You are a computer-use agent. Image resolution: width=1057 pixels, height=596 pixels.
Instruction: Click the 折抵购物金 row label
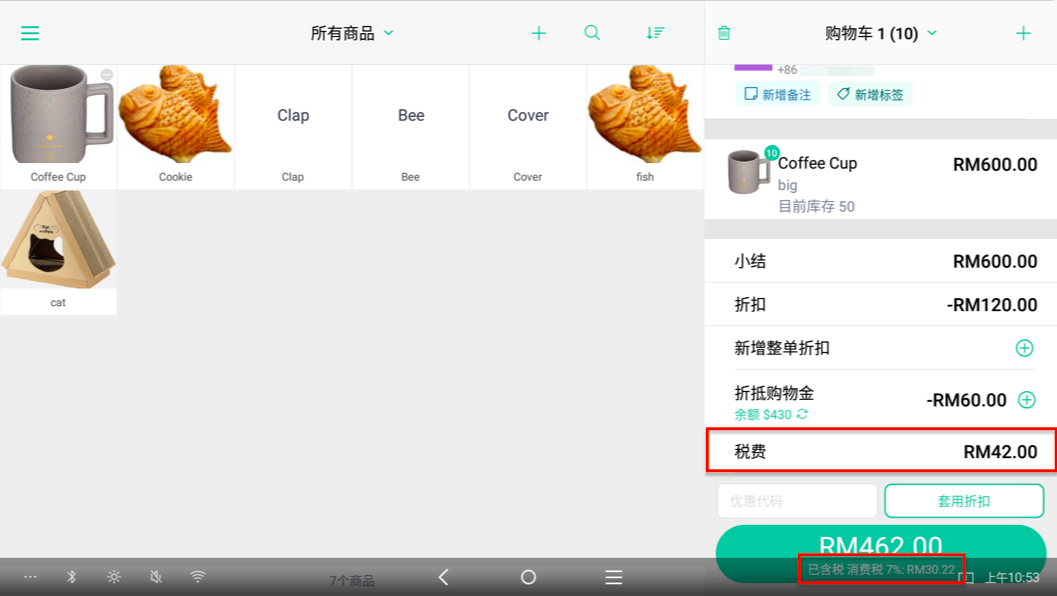pyautogui.click(x=774, y=392)
